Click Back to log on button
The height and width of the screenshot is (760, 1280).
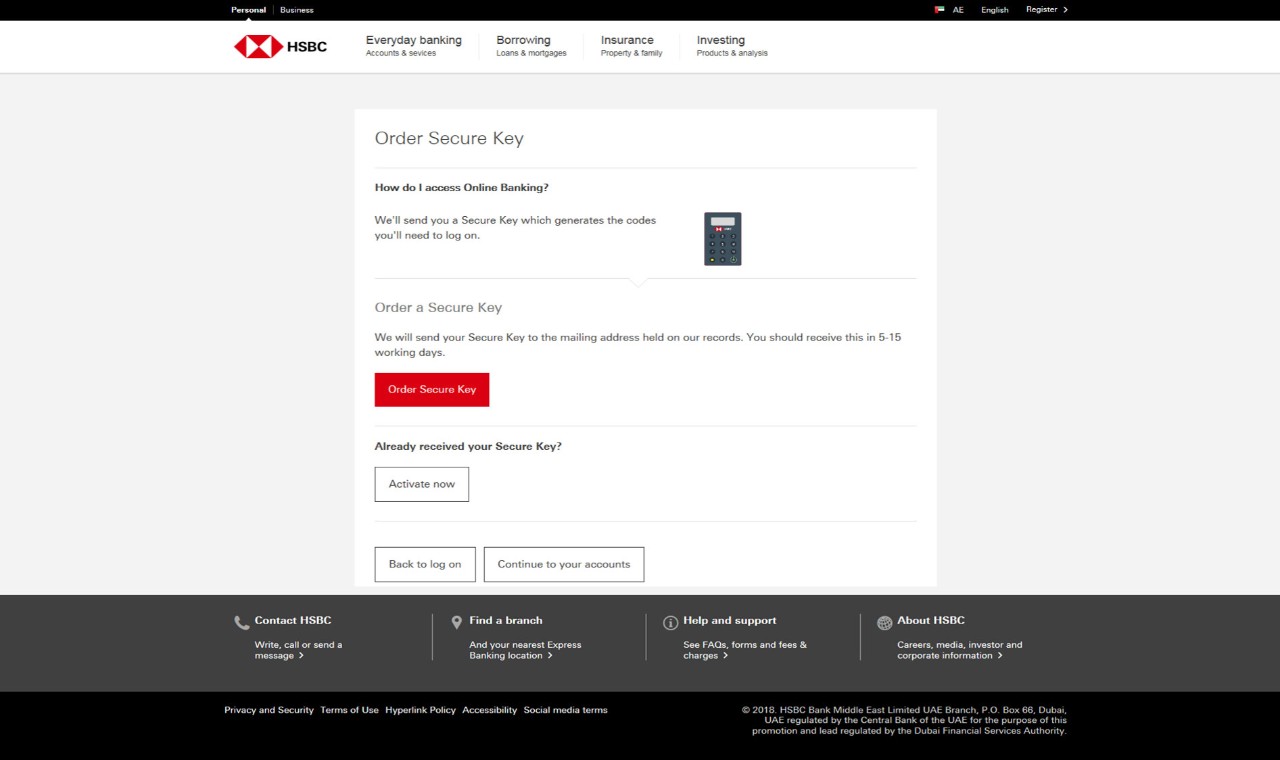425,564
